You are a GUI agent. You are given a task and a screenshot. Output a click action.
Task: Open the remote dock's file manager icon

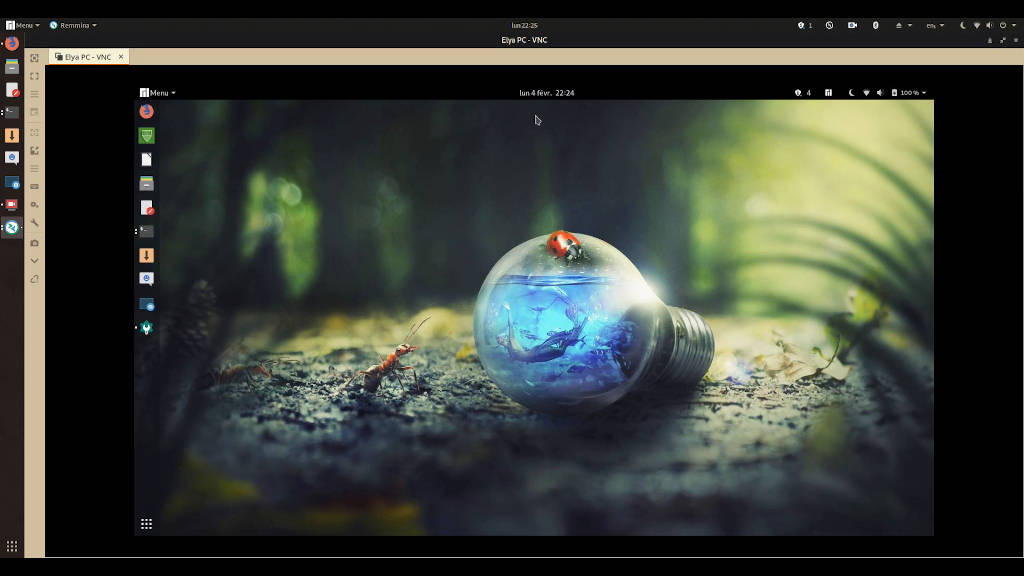pos(146,183)
